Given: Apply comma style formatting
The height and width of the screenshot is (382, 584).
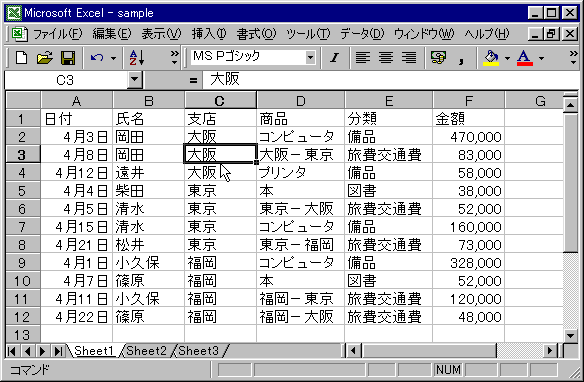Looking at the screenshot, I should [461, 58].
